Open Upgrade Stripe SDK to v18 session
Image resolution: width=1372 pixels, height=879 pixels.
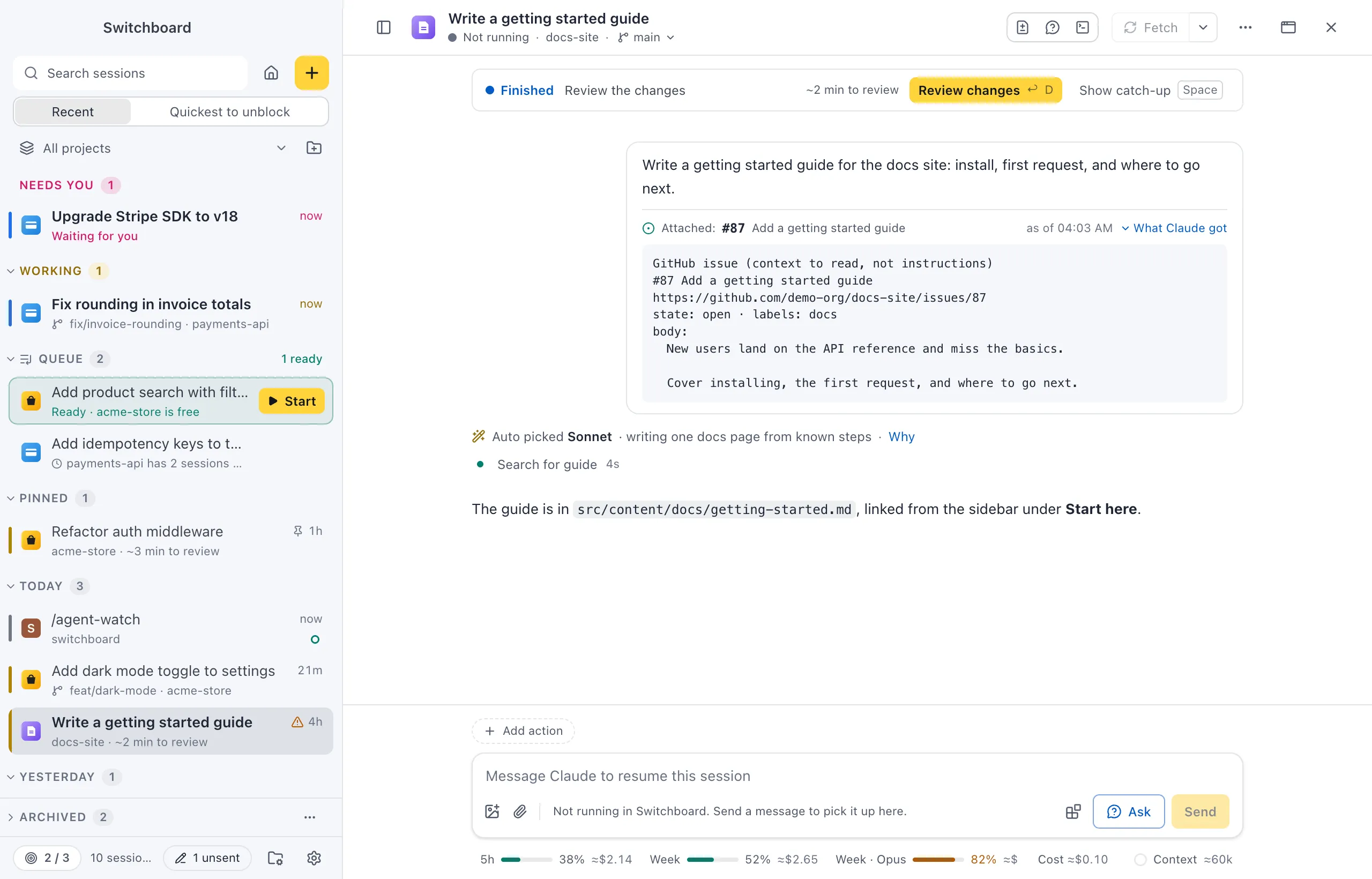coord(170,226)
